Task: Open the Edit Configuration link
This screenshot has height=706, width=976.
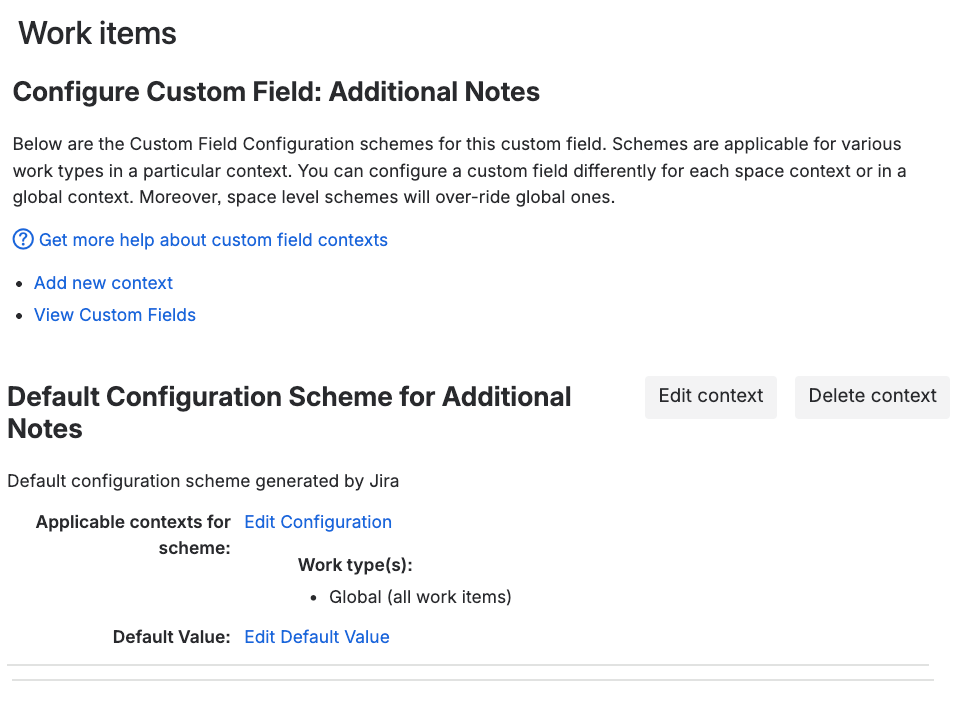Action: (318, 522)
